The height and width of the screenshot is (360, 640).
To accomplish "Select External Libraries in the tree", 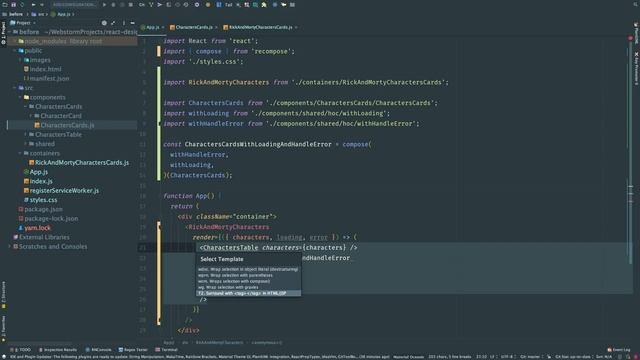I will pos(41,237).
